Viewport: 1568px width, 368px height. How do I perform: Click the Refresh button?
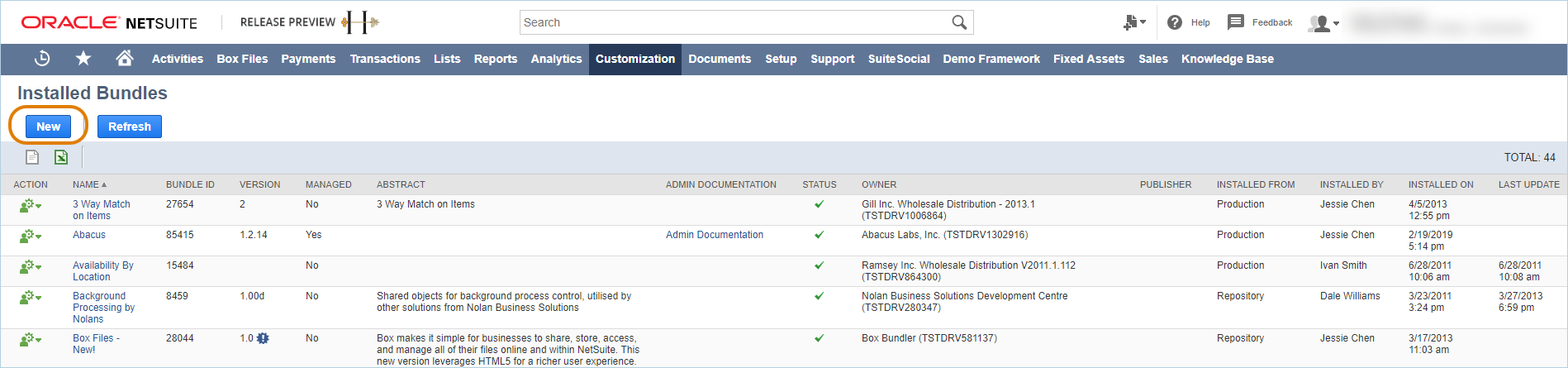(130, 127)
